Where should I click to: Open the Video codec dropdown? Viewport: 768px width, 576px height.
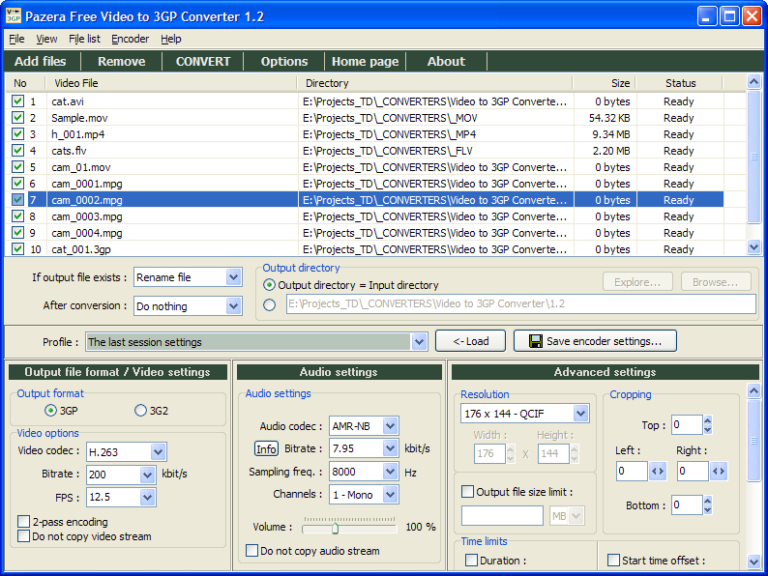tap(158, 453)
